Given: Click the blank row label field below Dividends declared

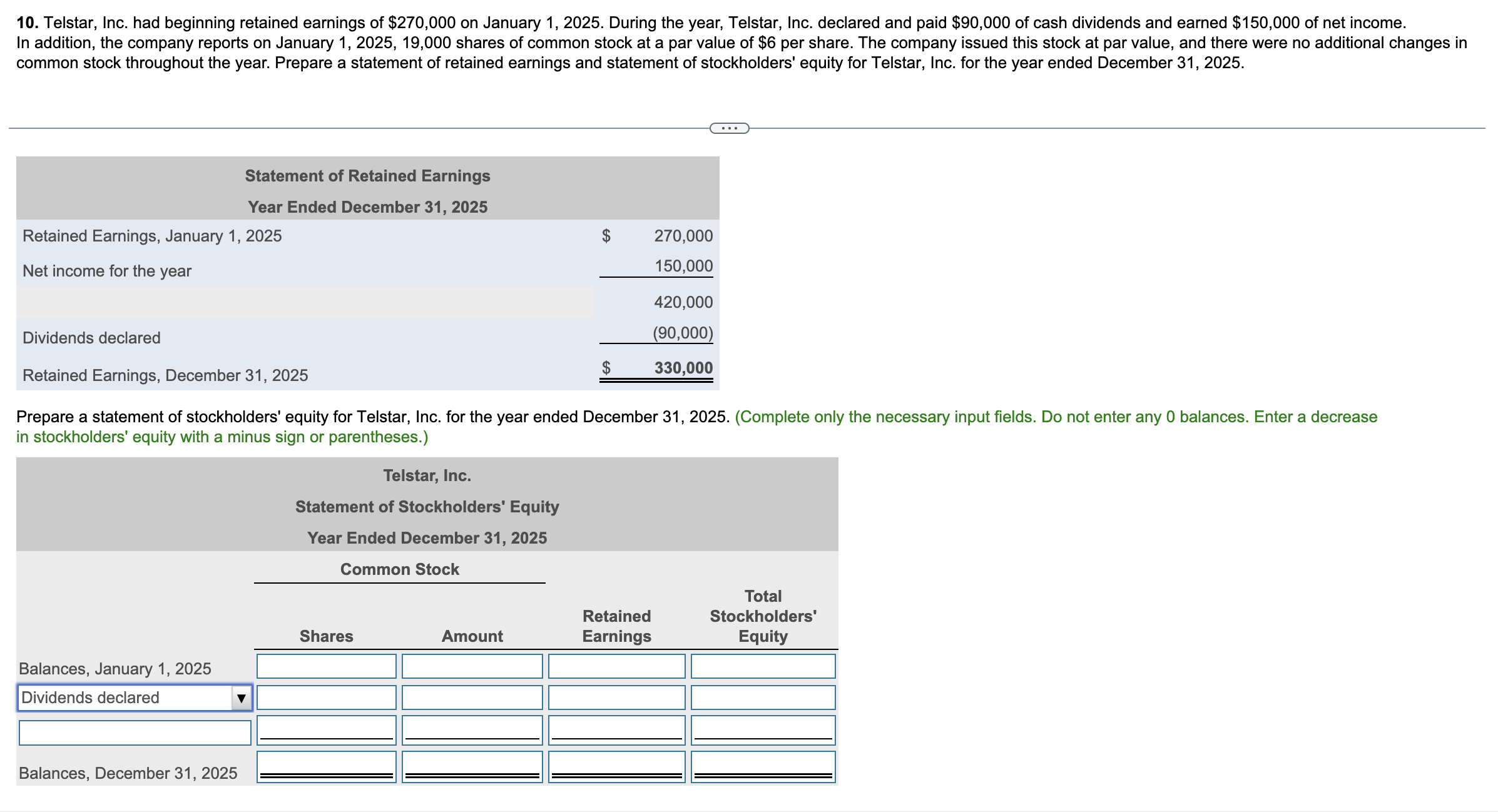Looking at the screenshot, I should click(x=135, y=733).
